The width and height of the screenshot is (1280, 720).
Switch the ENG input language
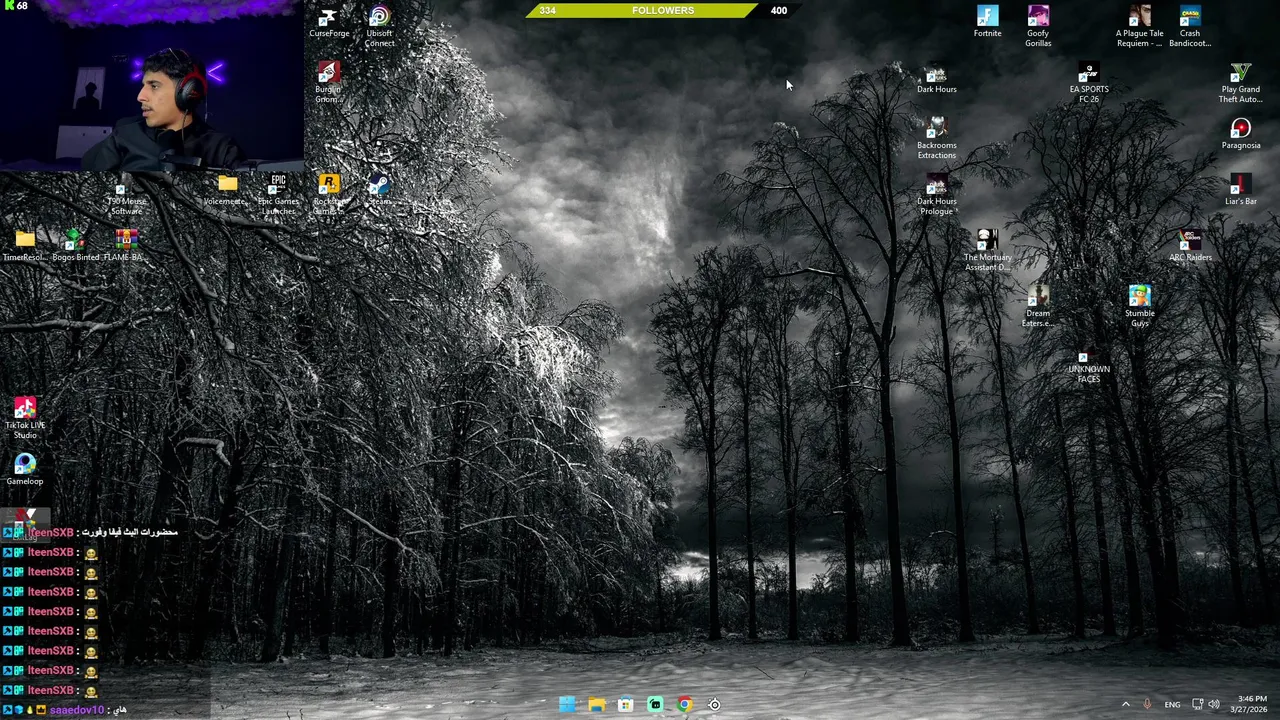pos(1172,705)
